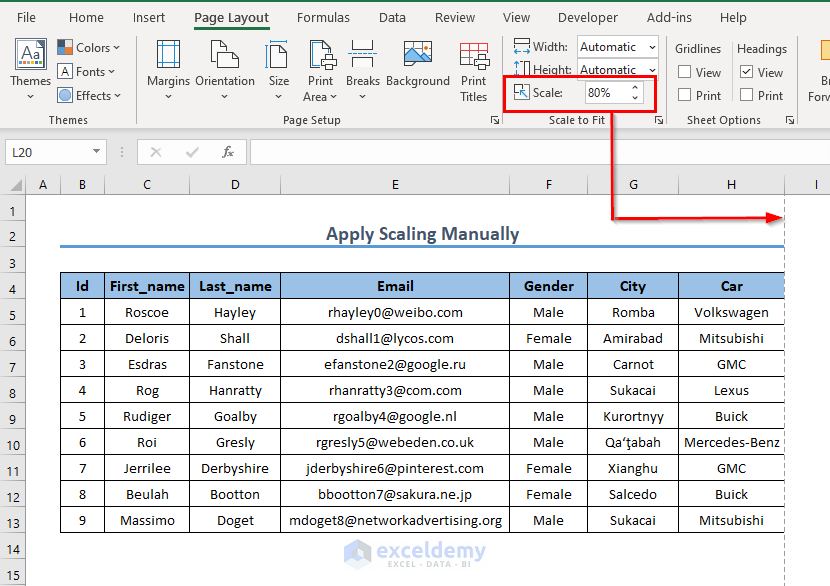Enable Gridlines Print checkbox
The width and height of the screenshot is (830, 586).
(685, 96)
